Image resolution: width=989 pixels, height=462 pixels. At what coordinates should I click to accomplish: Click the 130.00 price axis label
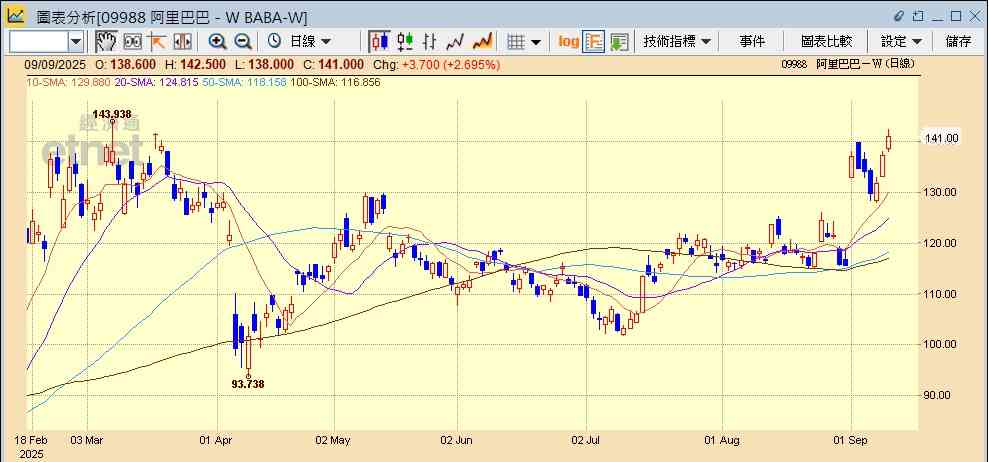pyautogui.click(x=942, y=192)
